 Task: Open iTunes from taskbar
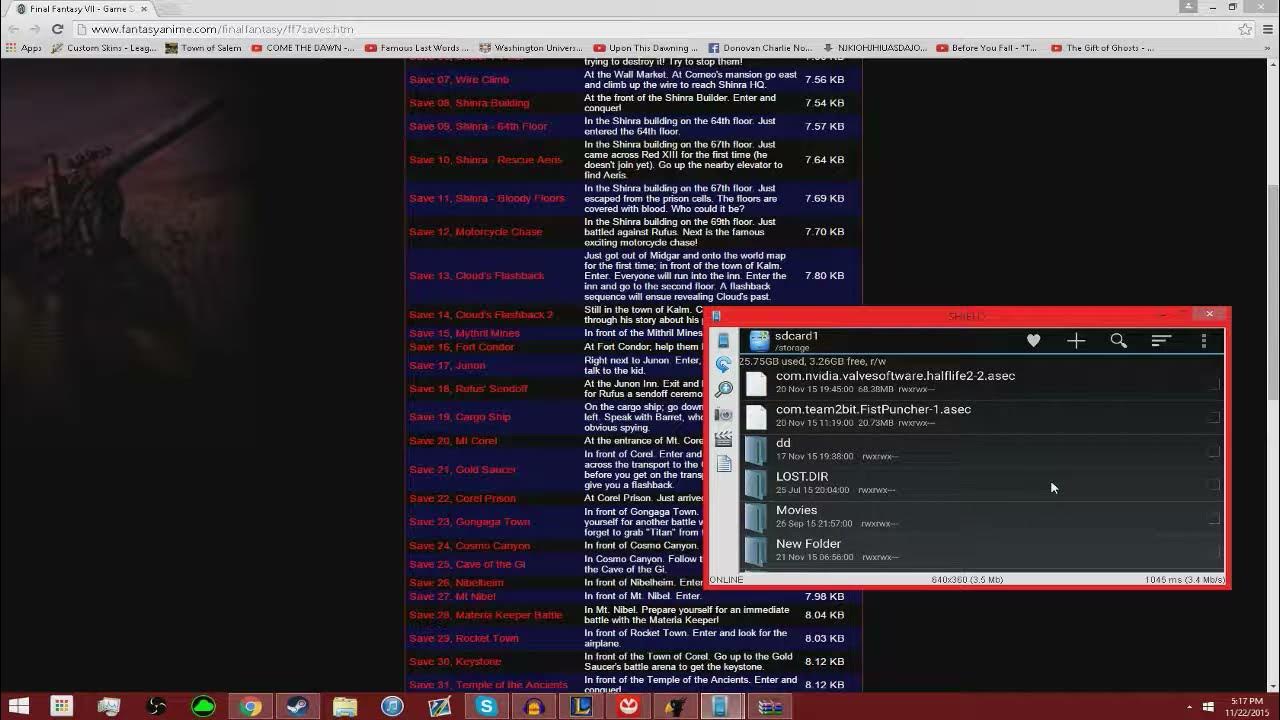pyautogui.click(x=392, y=707)
